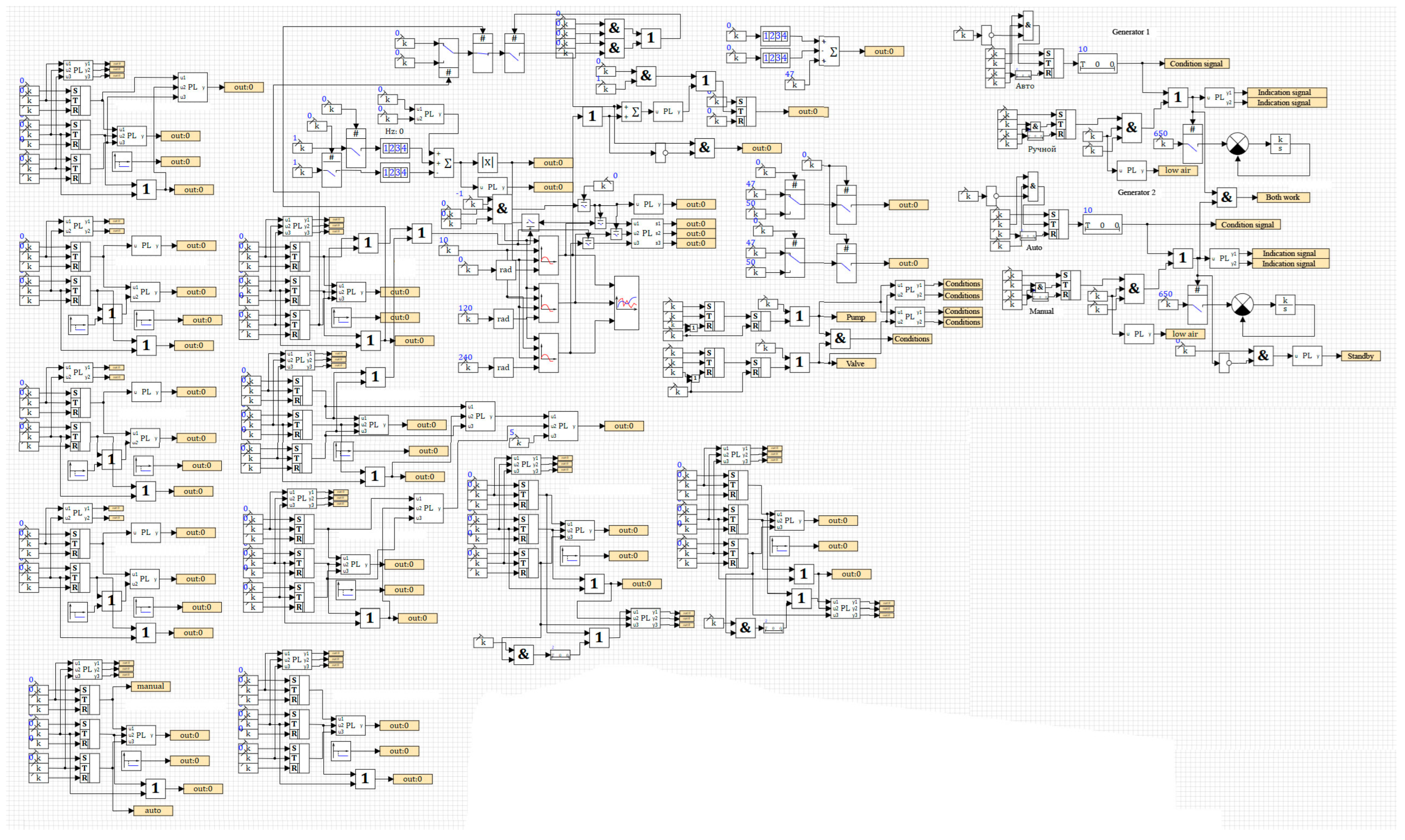Image resolution: width=1405 pixels, height=840 pixels.
Task: Select the absolute value |X| block
Action: tap(487, 162)
